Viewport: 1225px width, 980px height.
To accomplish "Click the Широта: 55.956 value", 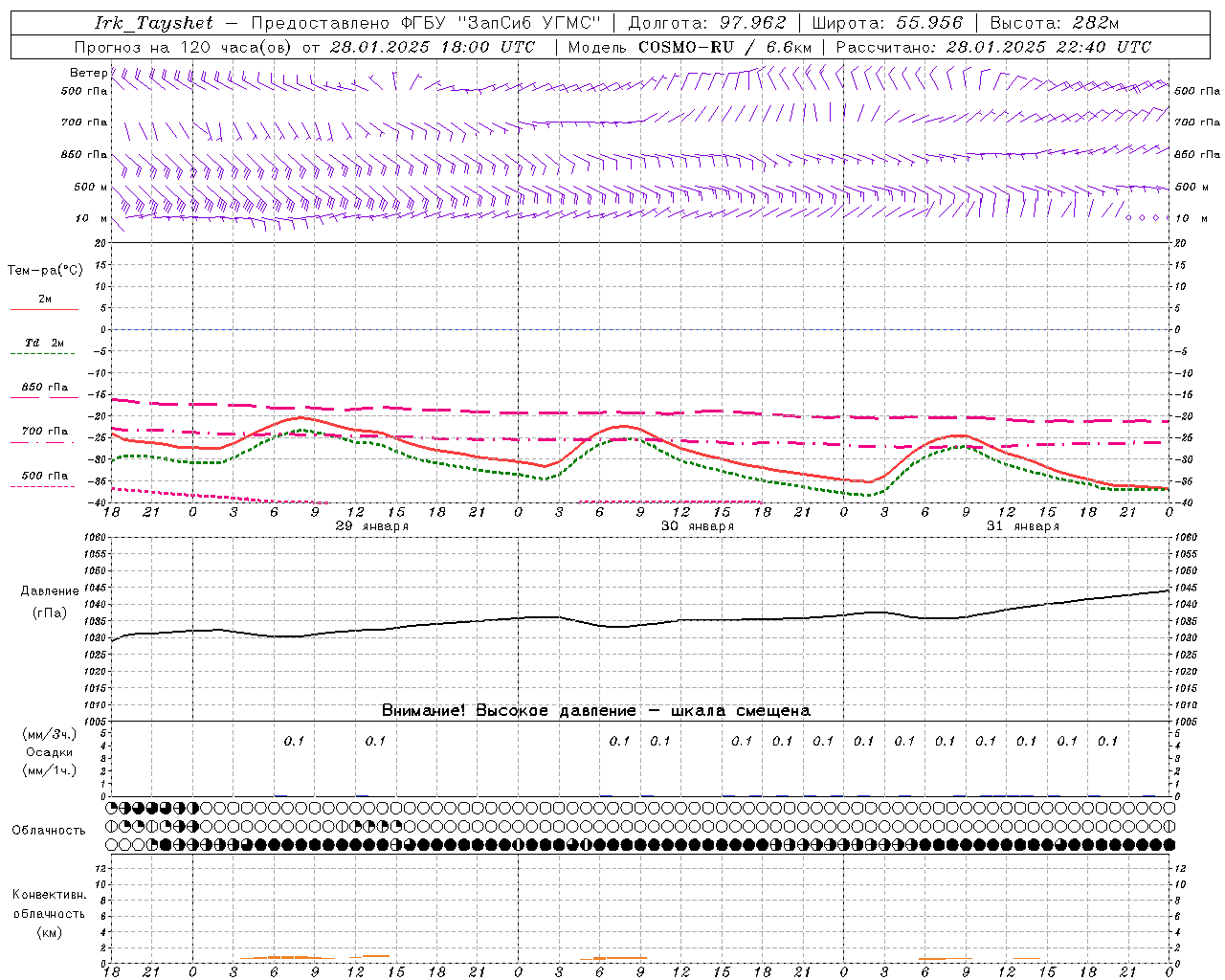I will tap(887, 23).
